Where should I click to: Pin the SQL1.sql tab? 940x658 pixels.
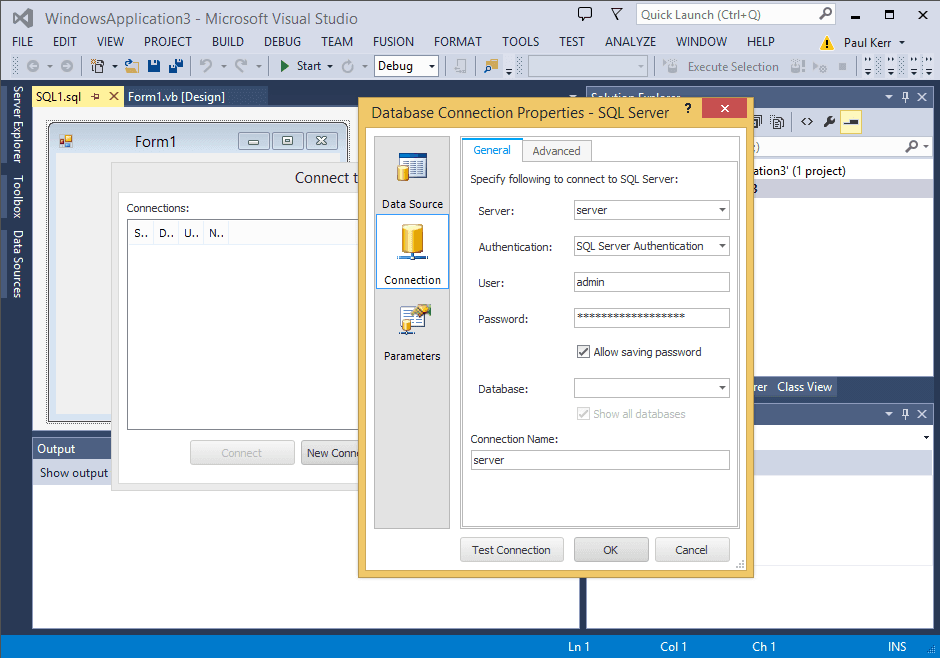(x=95, y=96)
